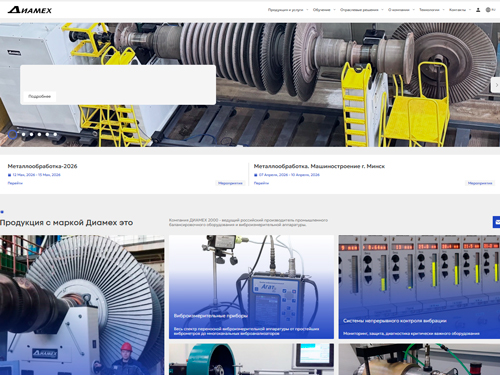Viewport: 500px width, 375px height.
Task: Open the Обучение menu
Action: pyautogui.click(x=321, y=10)
